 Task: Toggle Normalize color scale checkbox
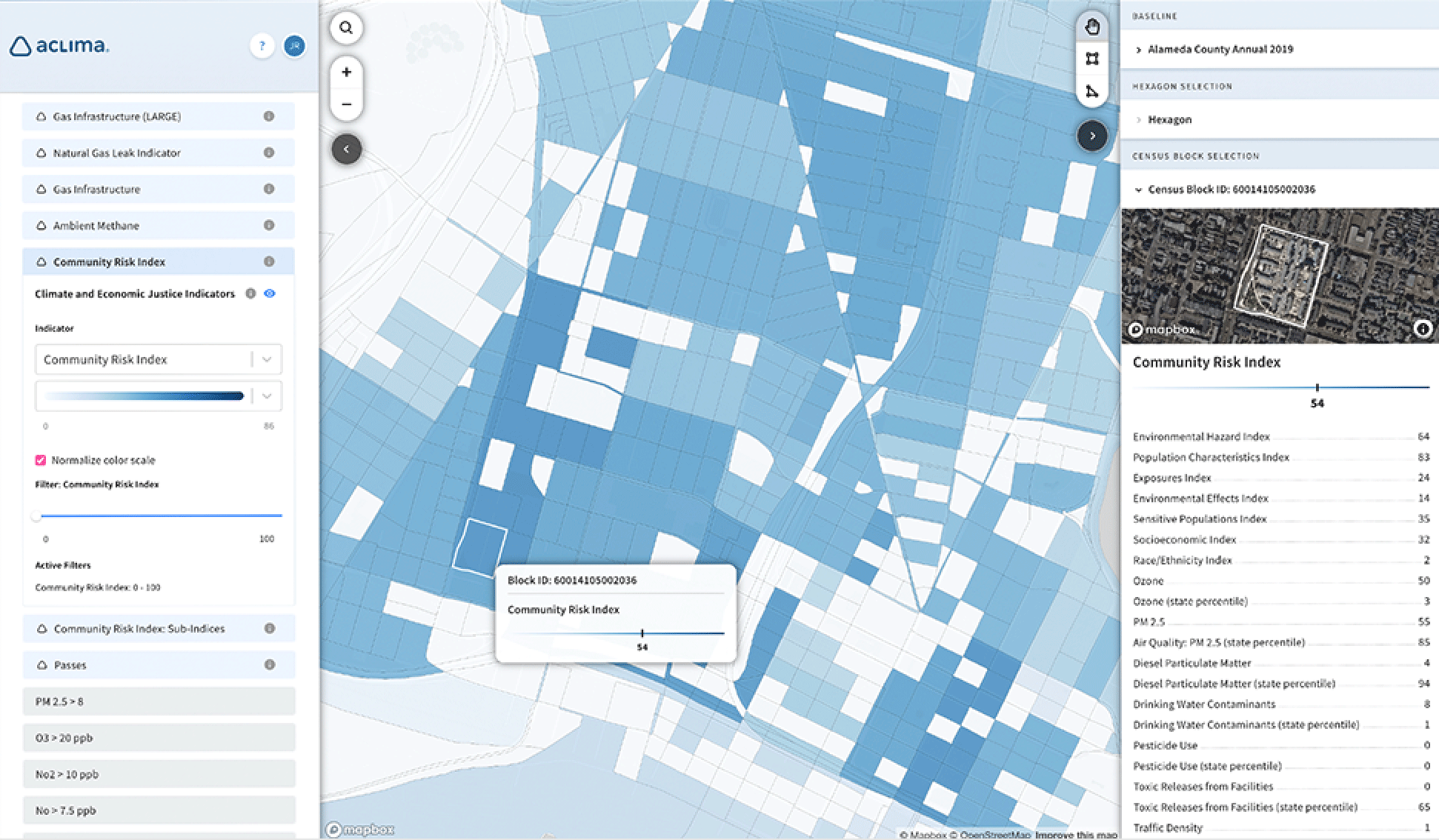[41, 460]
